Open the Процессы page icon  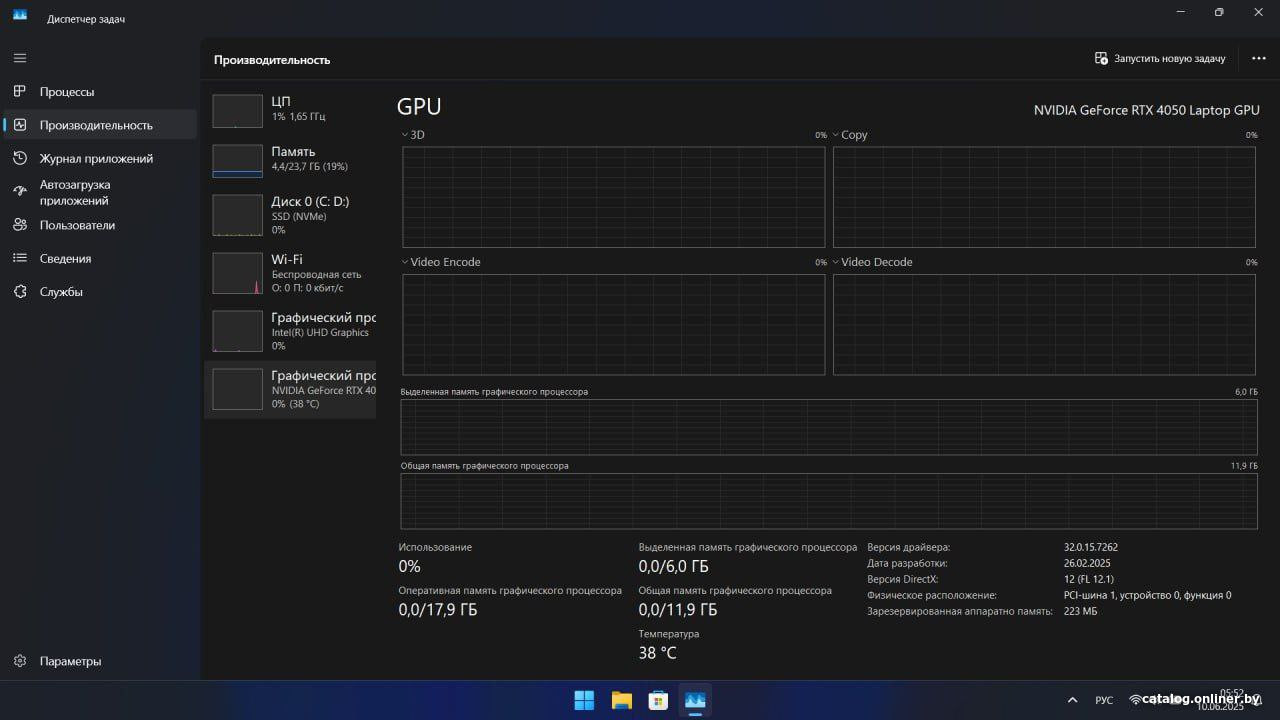20,92
